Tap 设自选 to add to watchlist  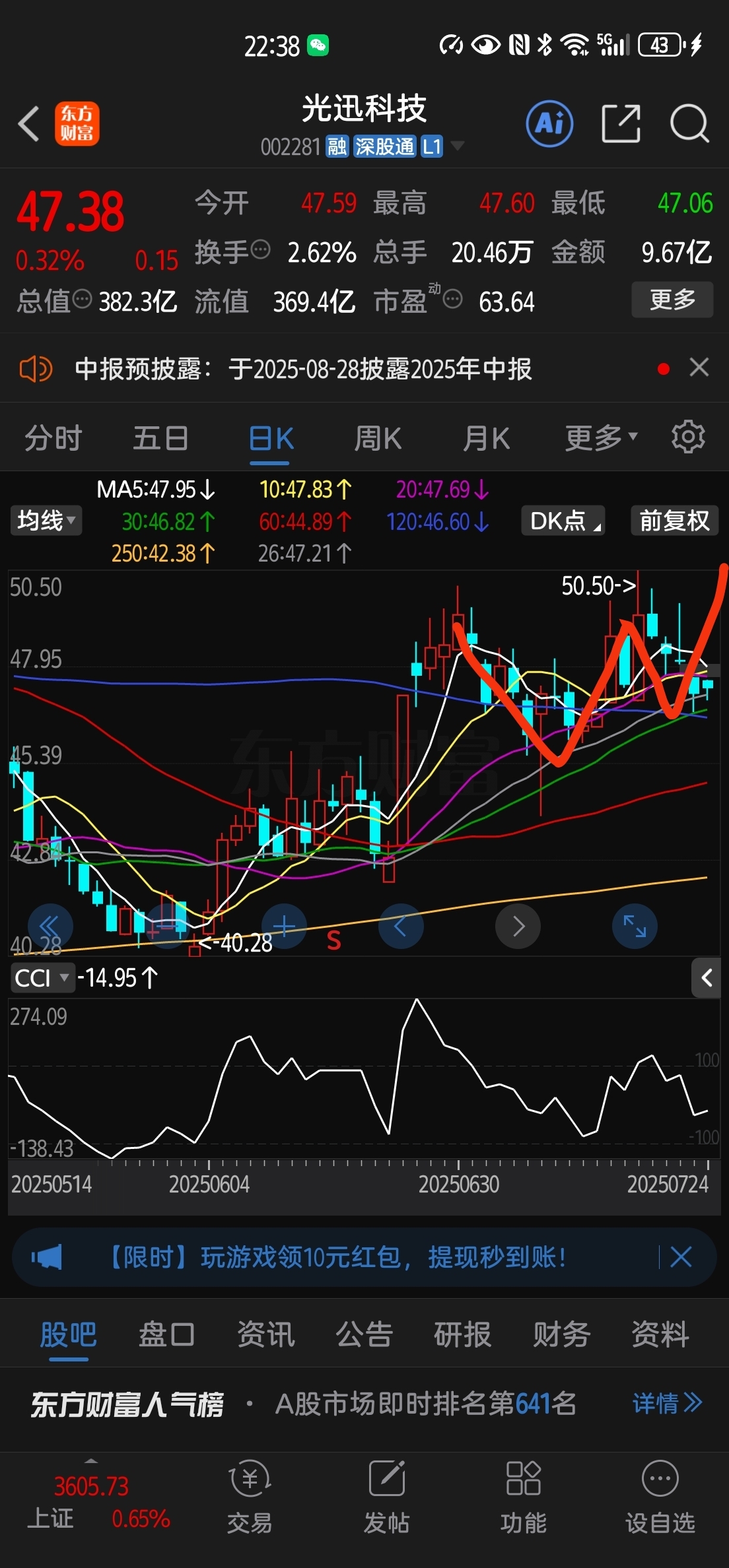pos(660,1496)
